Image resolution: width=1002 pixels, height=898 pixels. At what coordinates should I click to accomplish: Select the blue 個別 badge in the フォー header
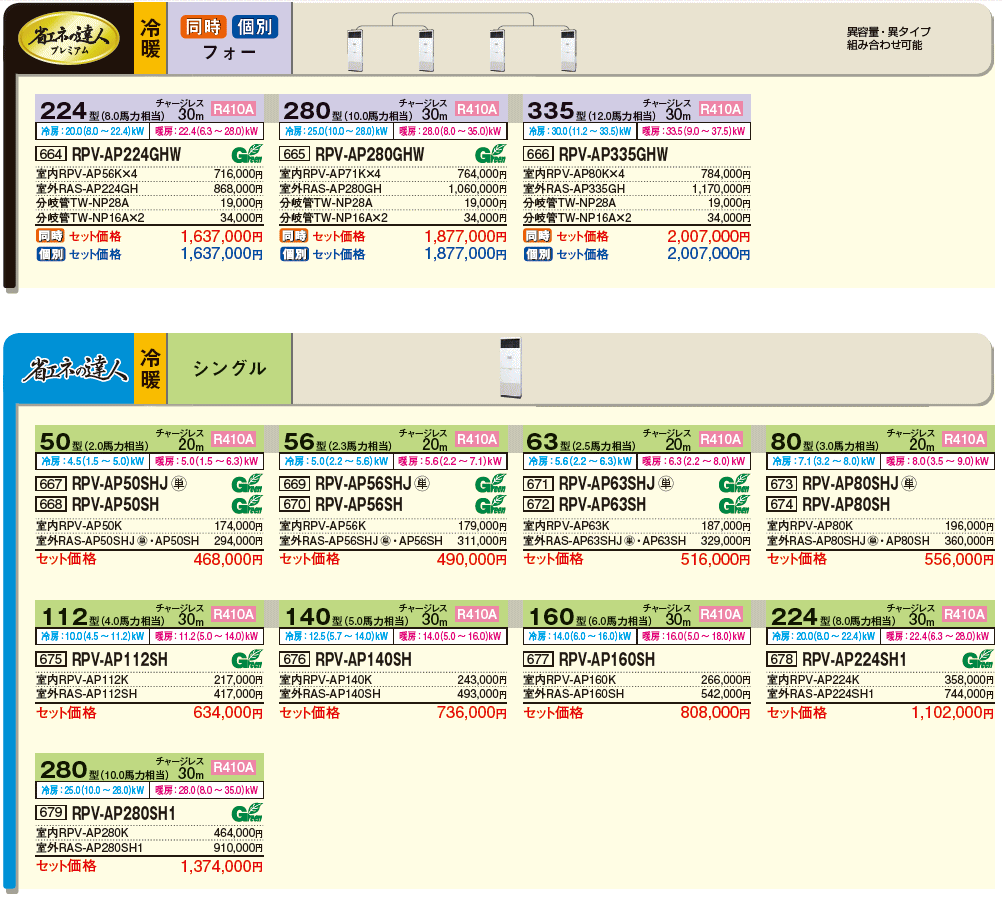[x=255, y=27]
